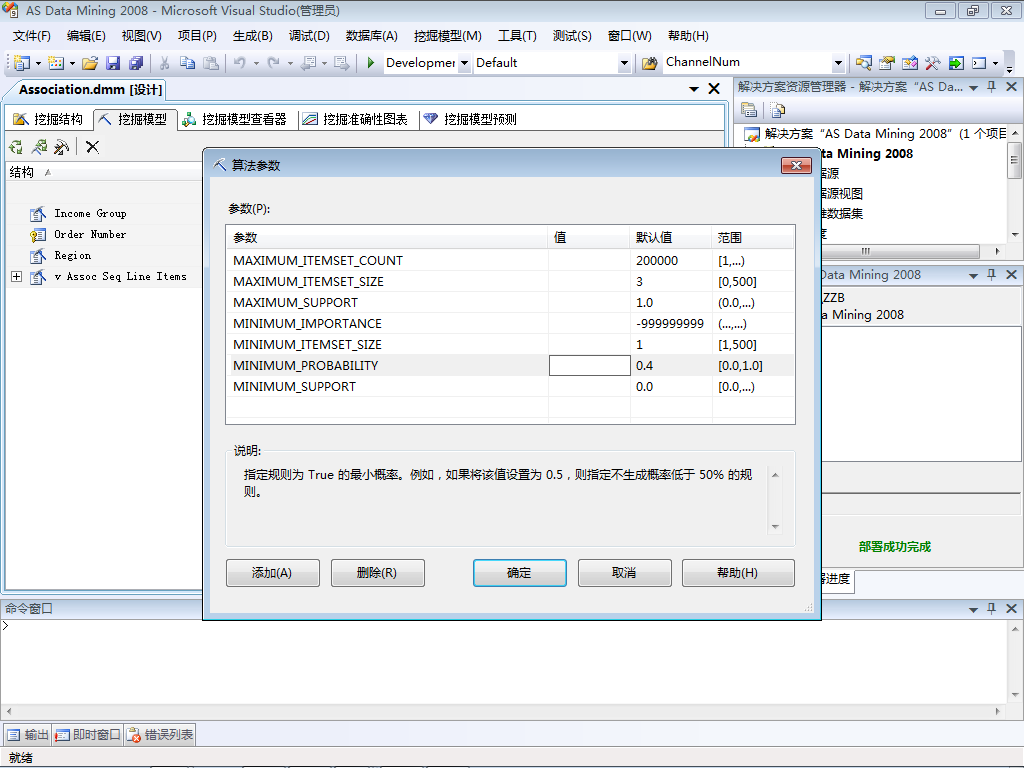Click the delete X icon in mining model toolbar

pos(93,147)
